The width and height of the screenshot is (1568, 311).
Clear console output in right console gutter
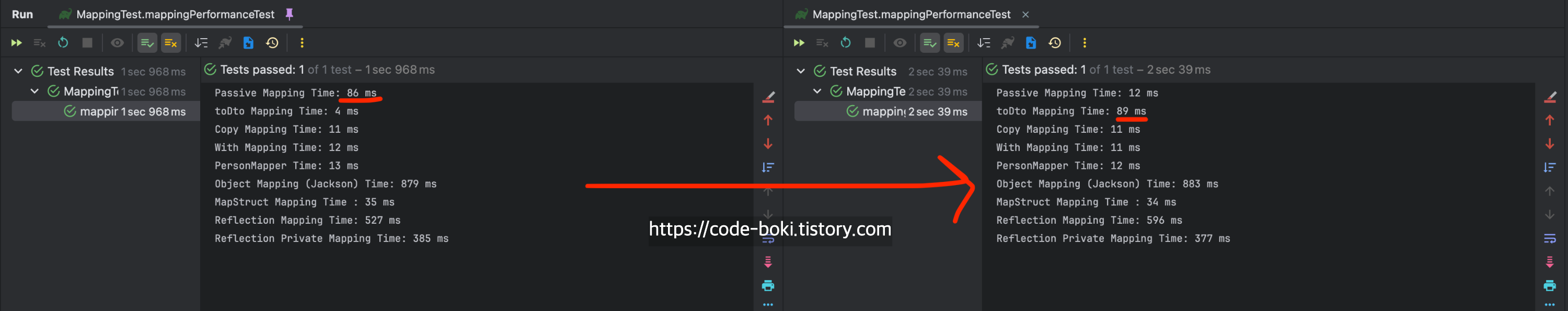[1550, 96]
